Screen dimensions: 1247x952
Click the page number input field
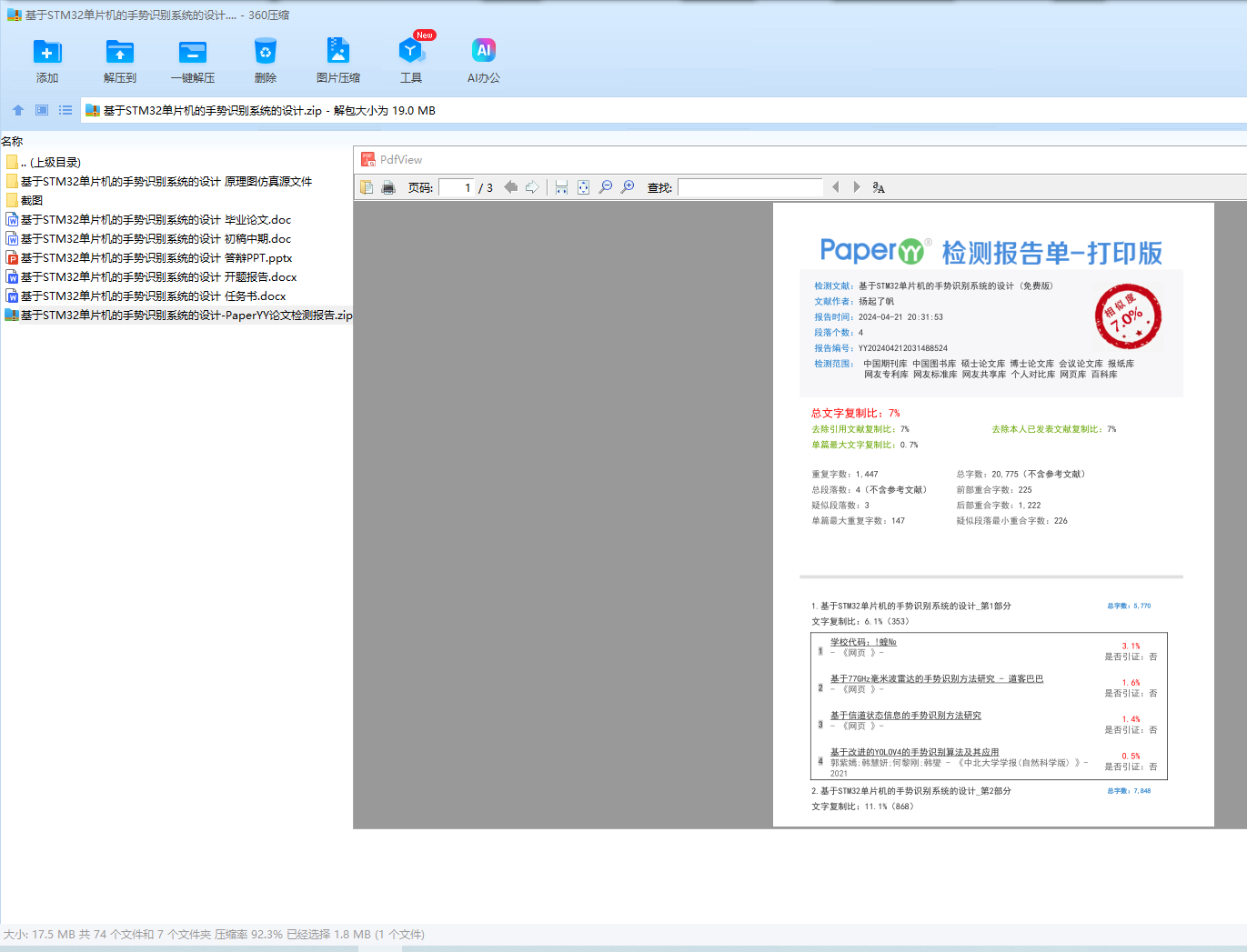coord(457,187)
